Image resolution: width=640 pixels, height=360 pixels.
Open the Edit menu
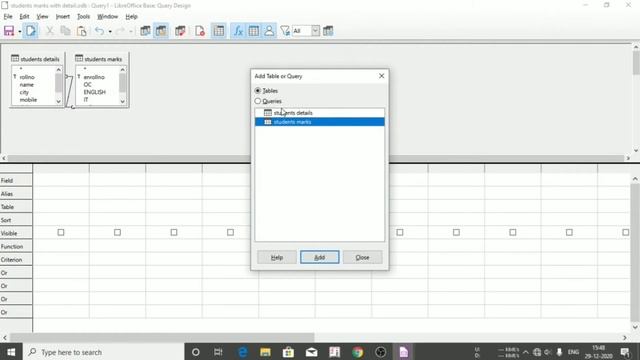tap(24, 17)
